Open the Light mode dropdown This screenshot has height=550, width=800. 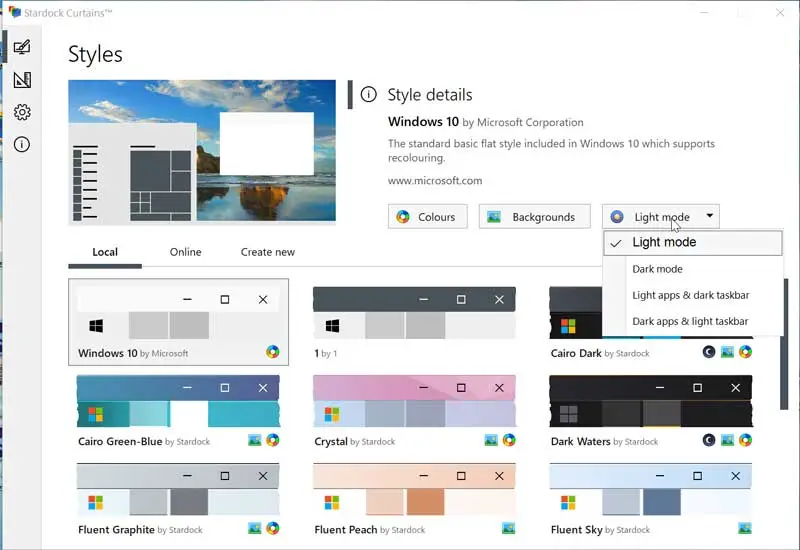pyautogui.click(x=661, y=217)
